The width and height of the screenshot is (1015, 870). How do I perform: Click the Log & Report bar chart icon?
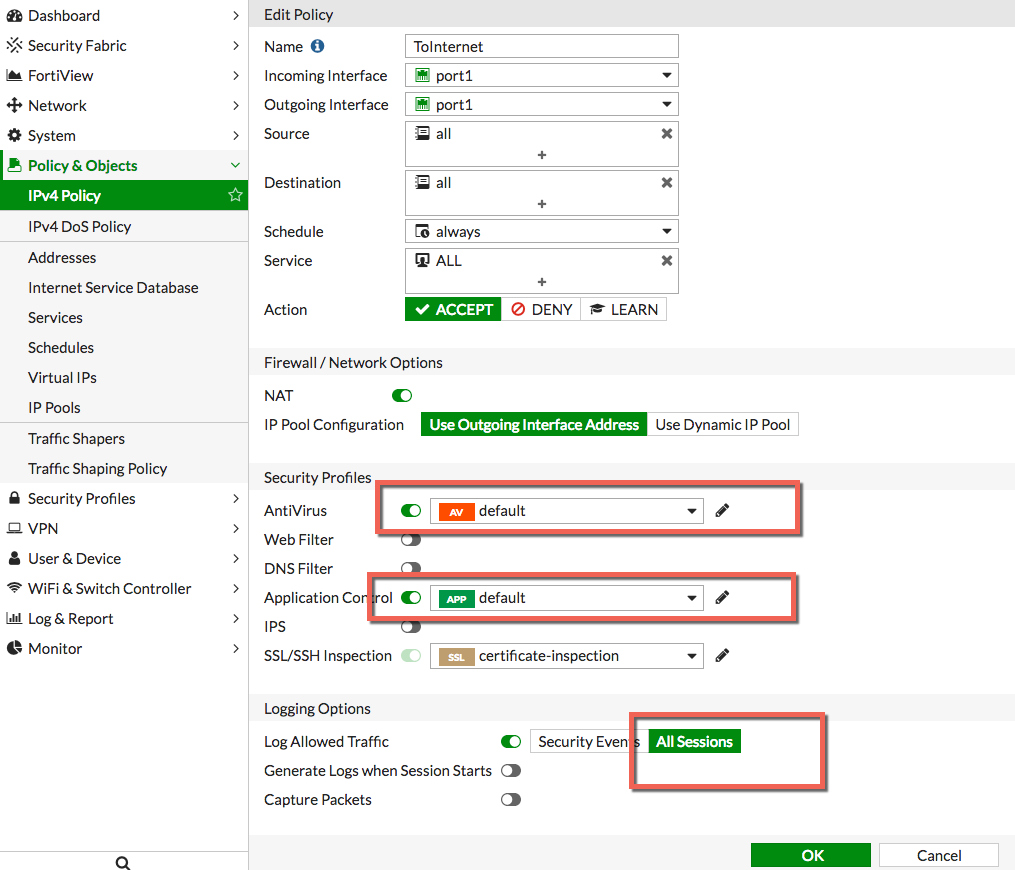point(14,618)
